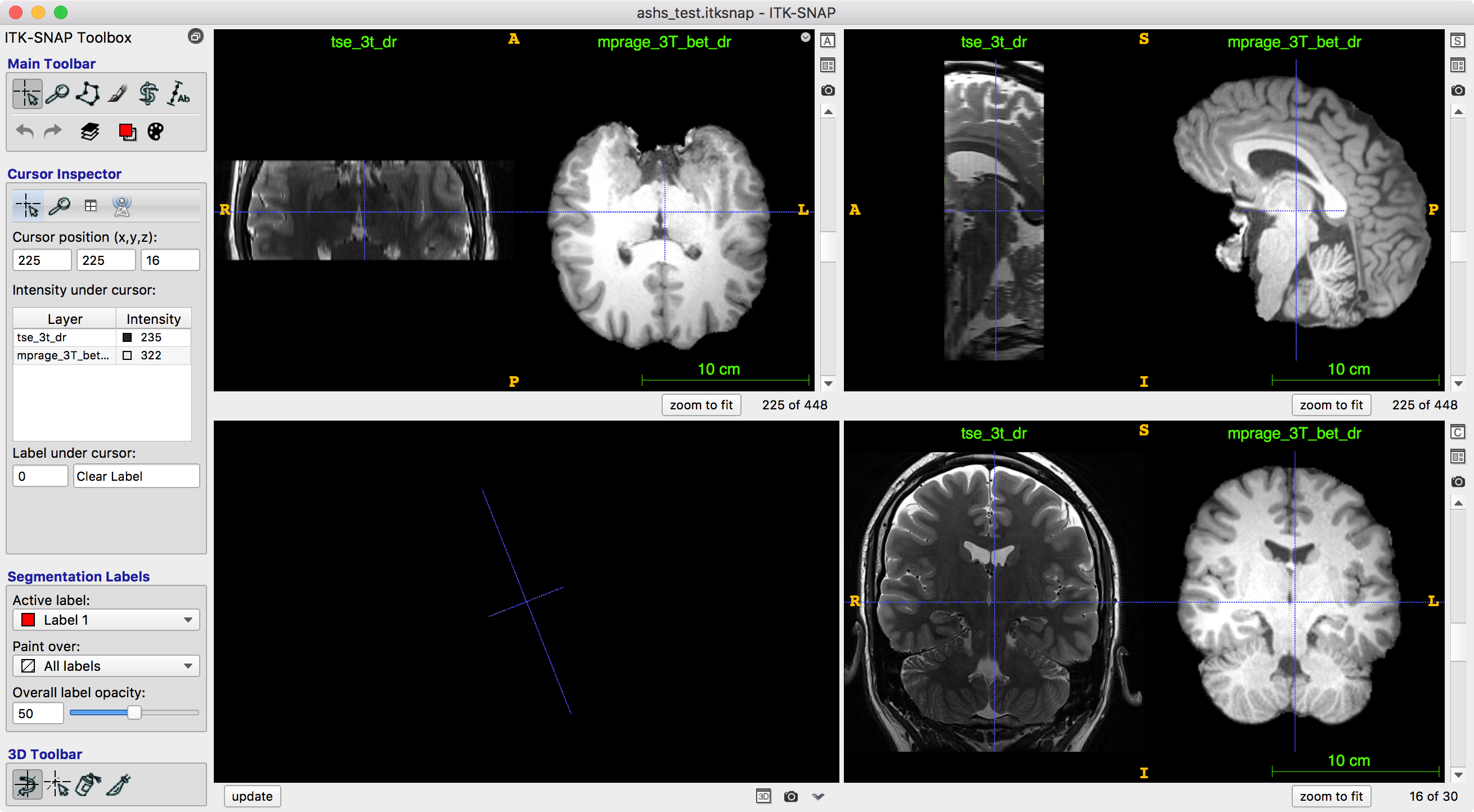Image resolution: width=1474 pixels, height=812 pixels.
Task: Take a screenshot of the coronal view
Action: point(1458,481)
